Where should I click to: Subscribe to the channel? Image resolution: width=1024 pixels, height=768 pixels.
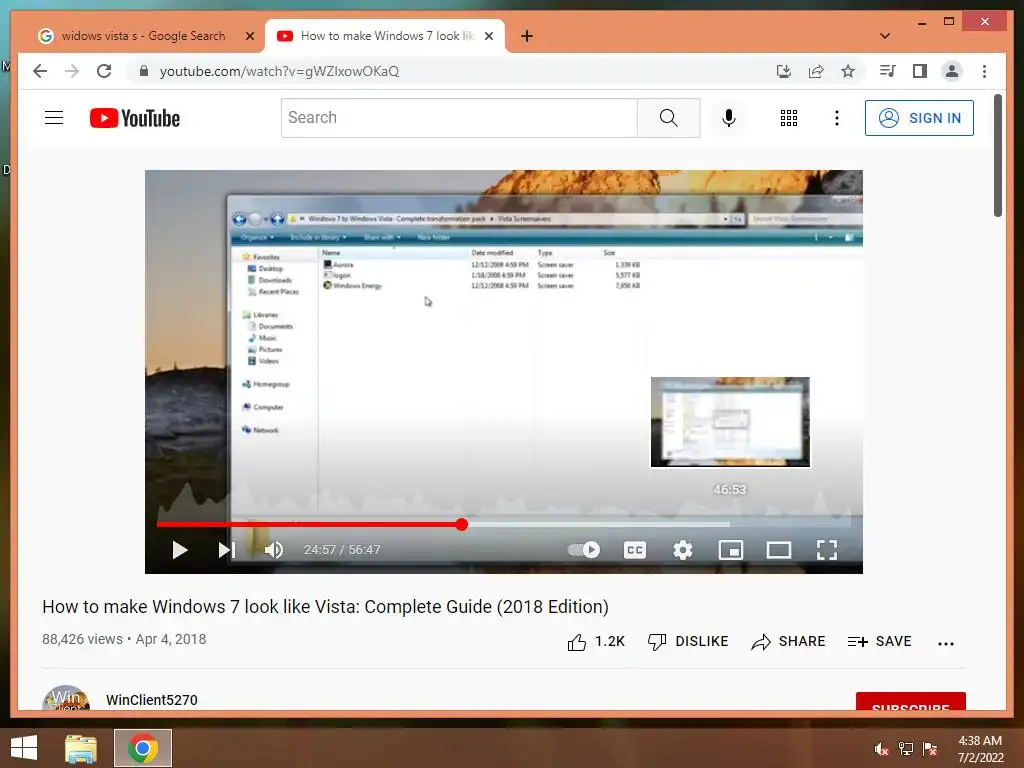910,701
